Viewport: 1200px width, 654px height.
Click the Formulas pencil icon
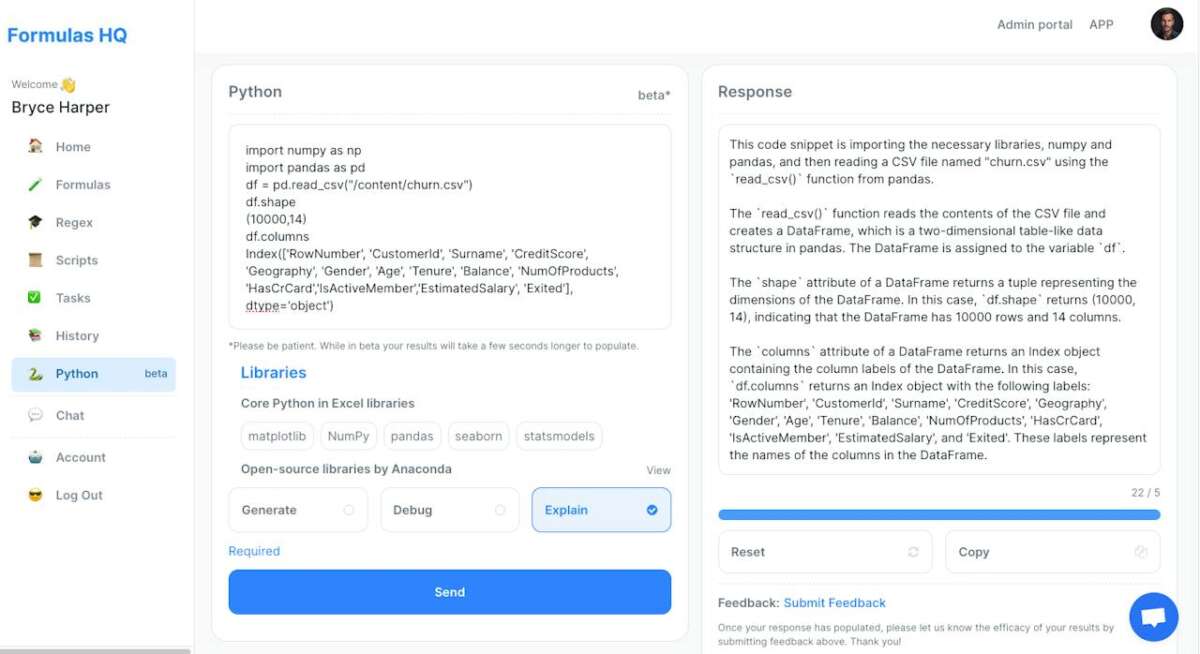click(36, 184)
